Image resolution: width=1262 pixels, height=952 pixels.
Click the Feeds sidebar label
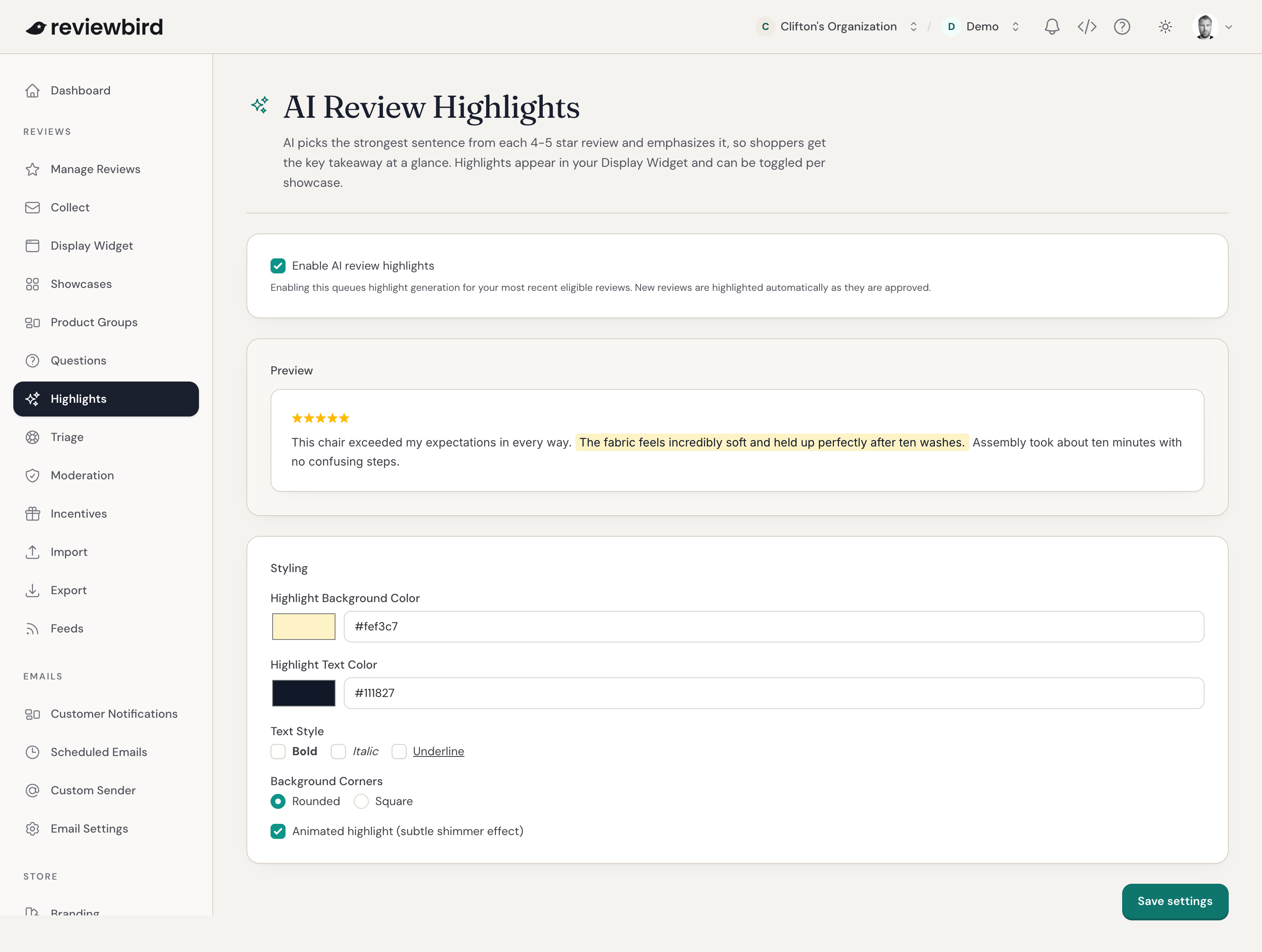tap(67, 629)
